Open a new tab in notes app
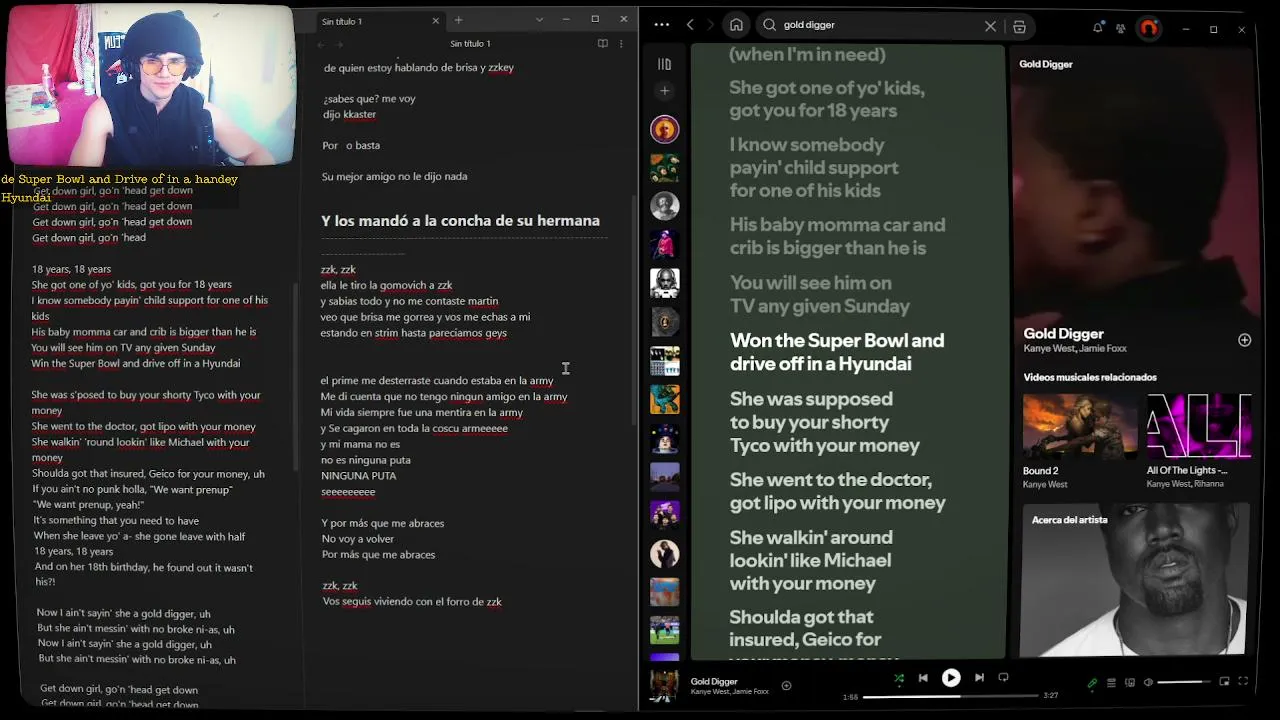The width and height of the screenshot is (1280, 720). click(458, 20)
